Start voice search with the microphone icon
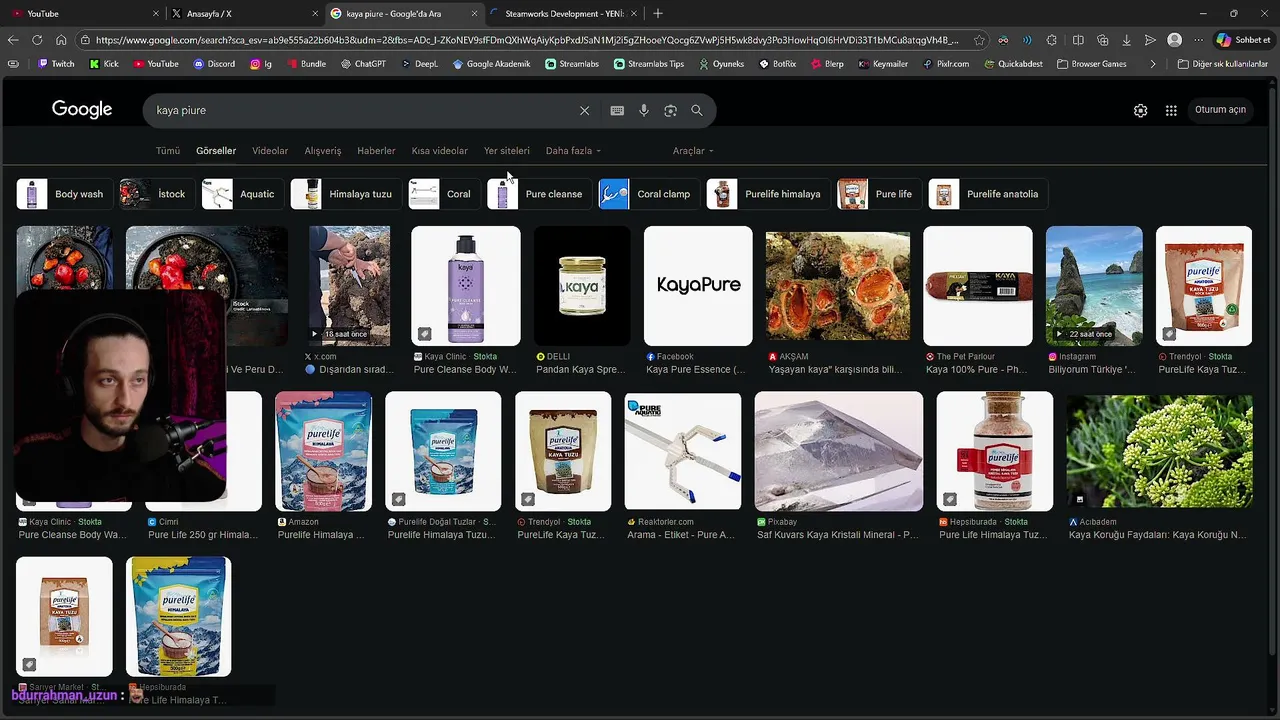This screenshot has height=720, width=1280. click(644, 111)
